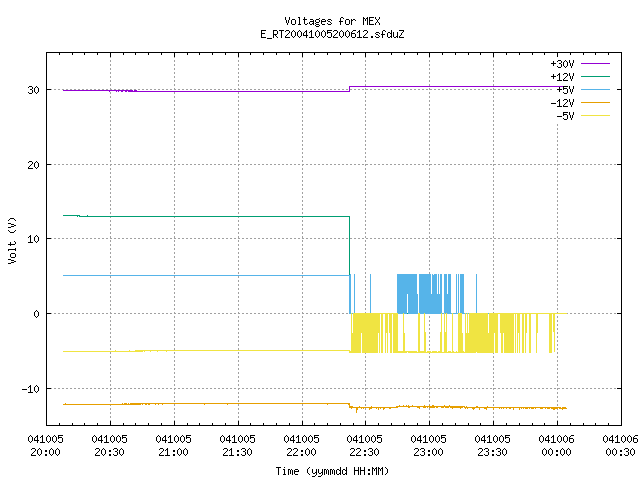Click the +30V legend label
640x480 pixels.
(x=562, y=64)
